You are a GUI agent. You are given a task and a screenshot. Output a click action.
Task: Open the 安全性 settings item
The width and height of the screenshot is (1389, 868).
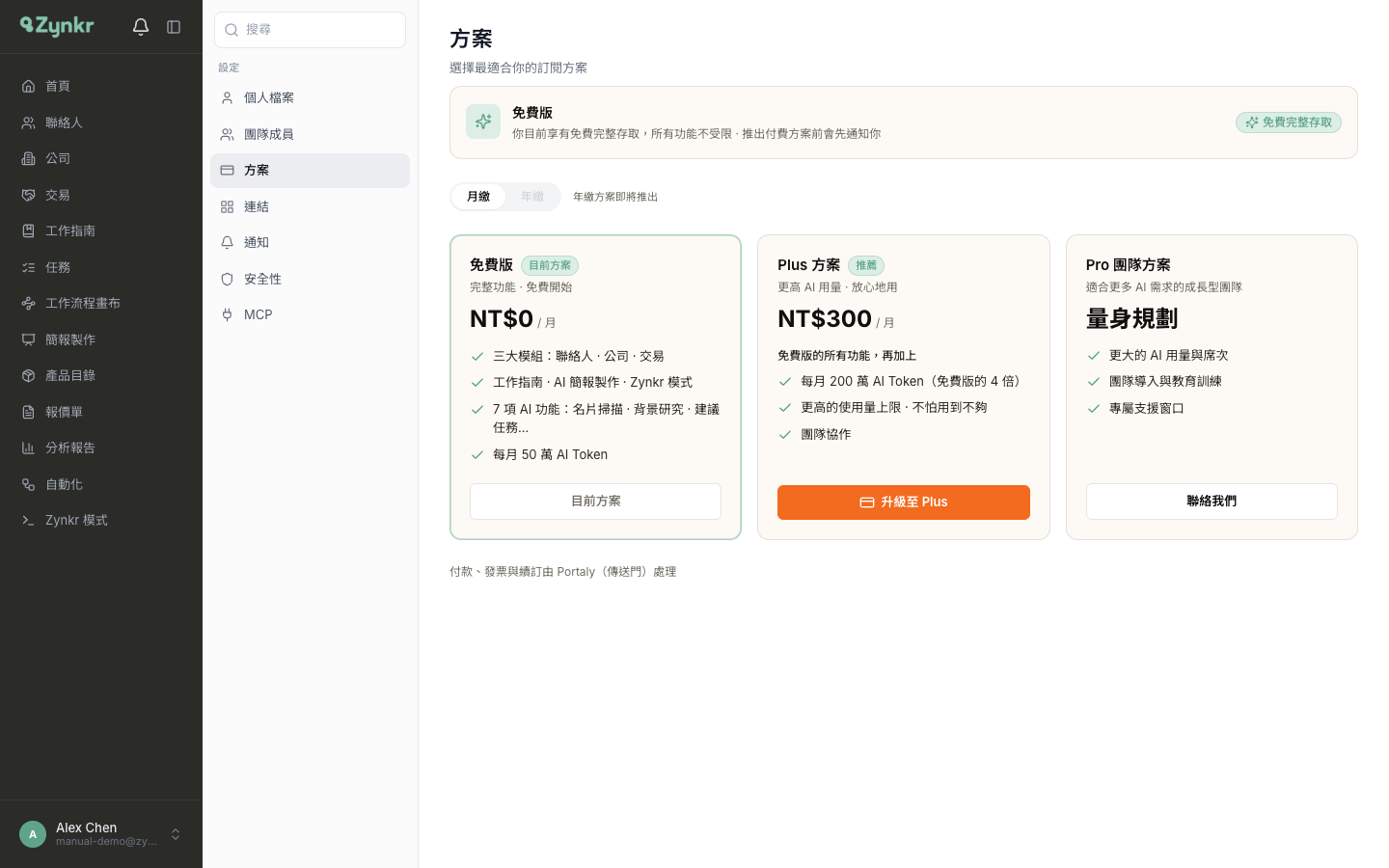(x=310, y=279)
